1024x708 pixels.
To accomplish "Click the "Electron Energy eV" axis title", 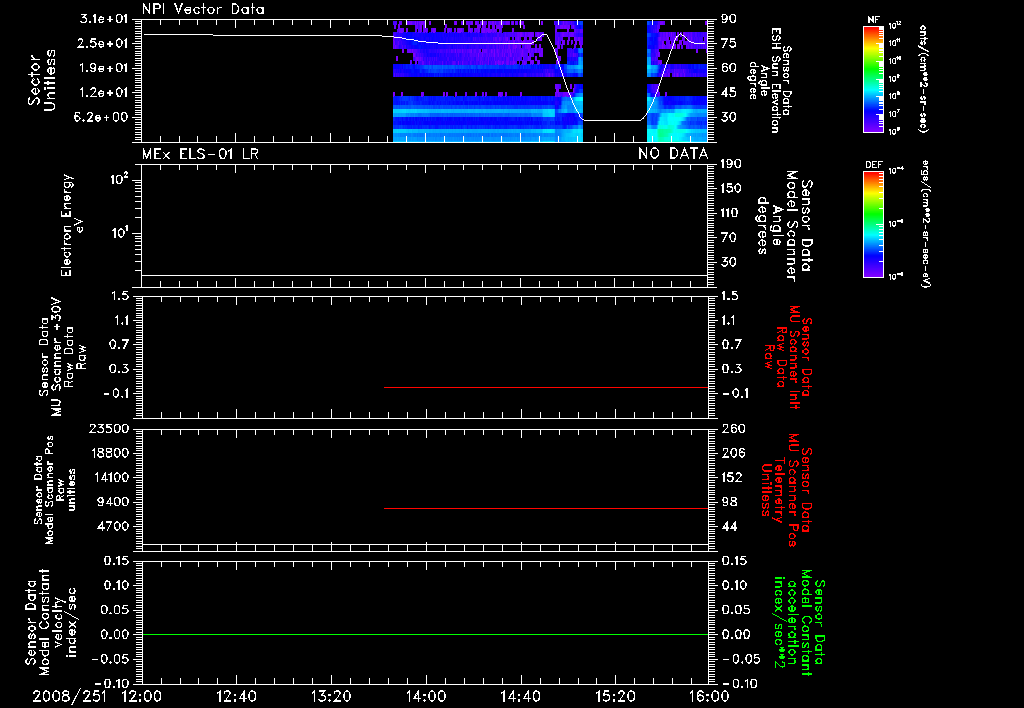I will (72, 225).
